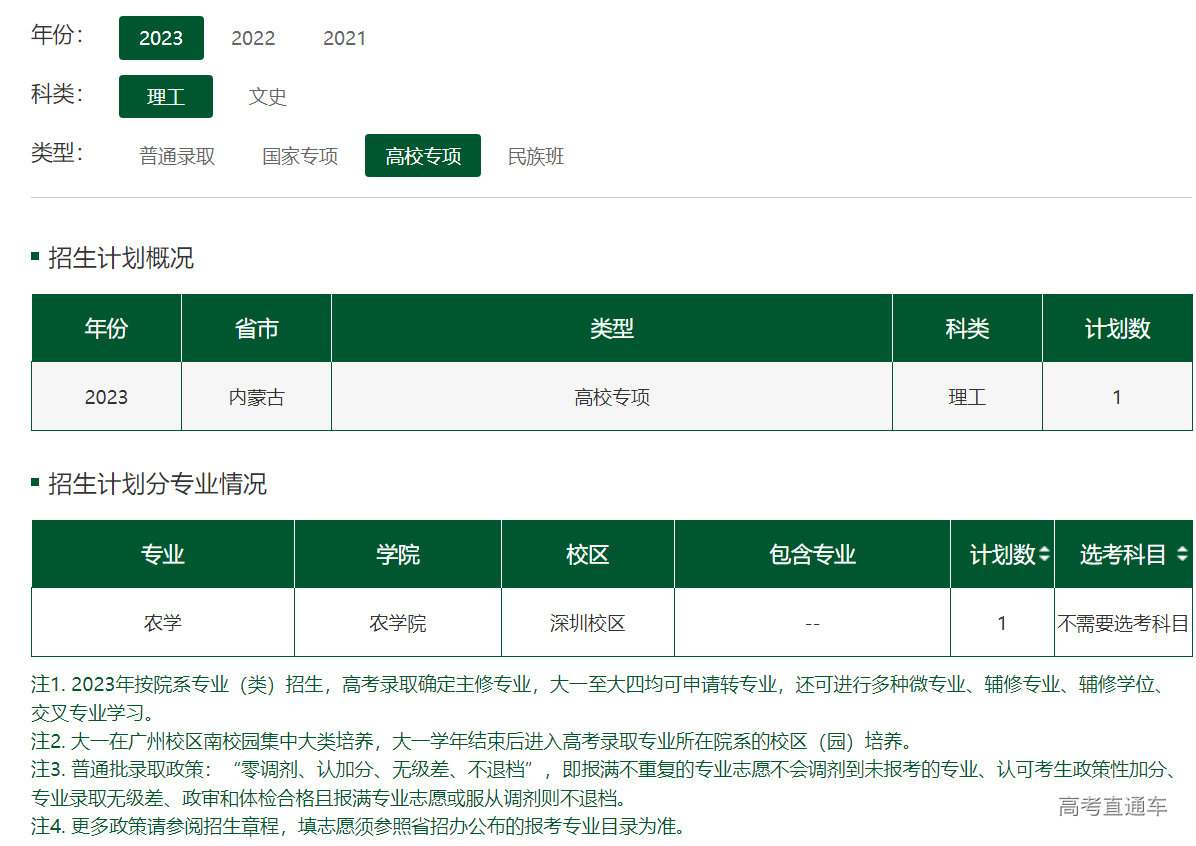Switch the 科类 filter to 文史
1196x846 pixels.
click(267, 97)
